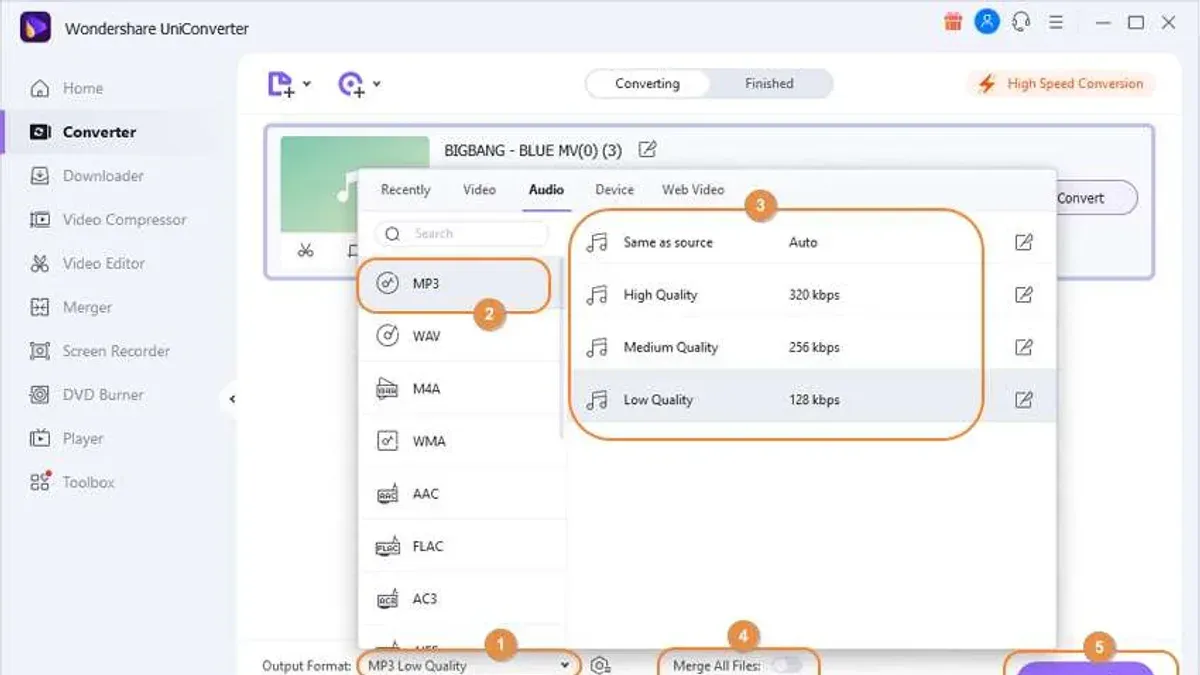Toggle the Merge All Files switch

[787, 665]
